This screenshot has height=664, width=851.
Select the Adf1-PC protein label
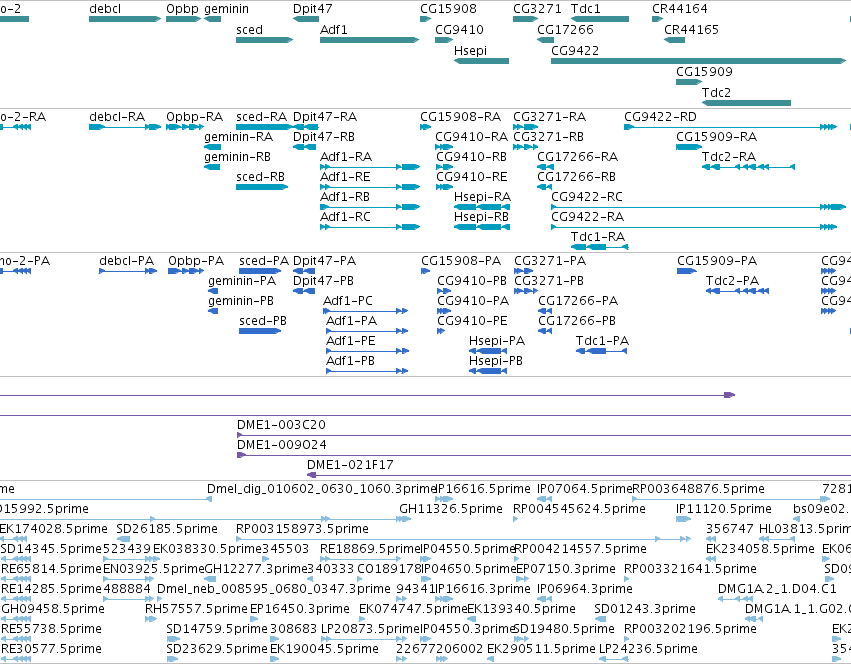[348, 301]
